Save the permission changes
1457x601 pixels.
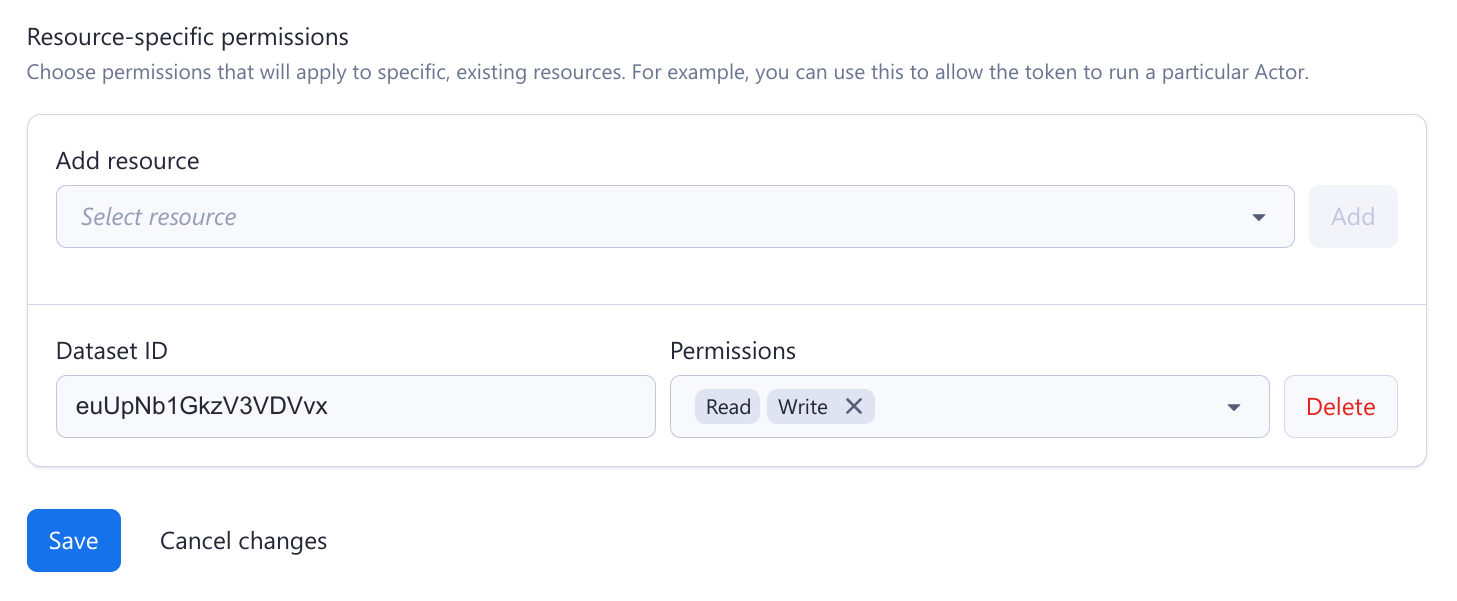coord(73,540)
